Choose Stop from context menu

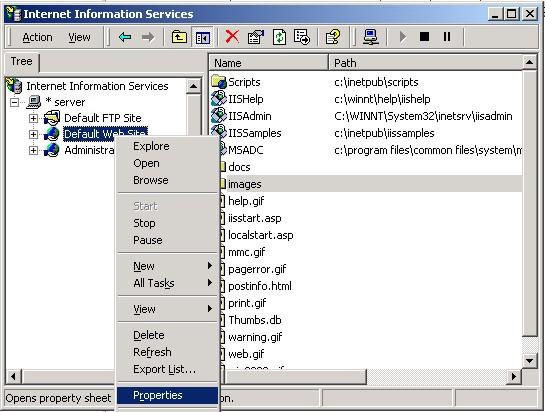point(168,223)
